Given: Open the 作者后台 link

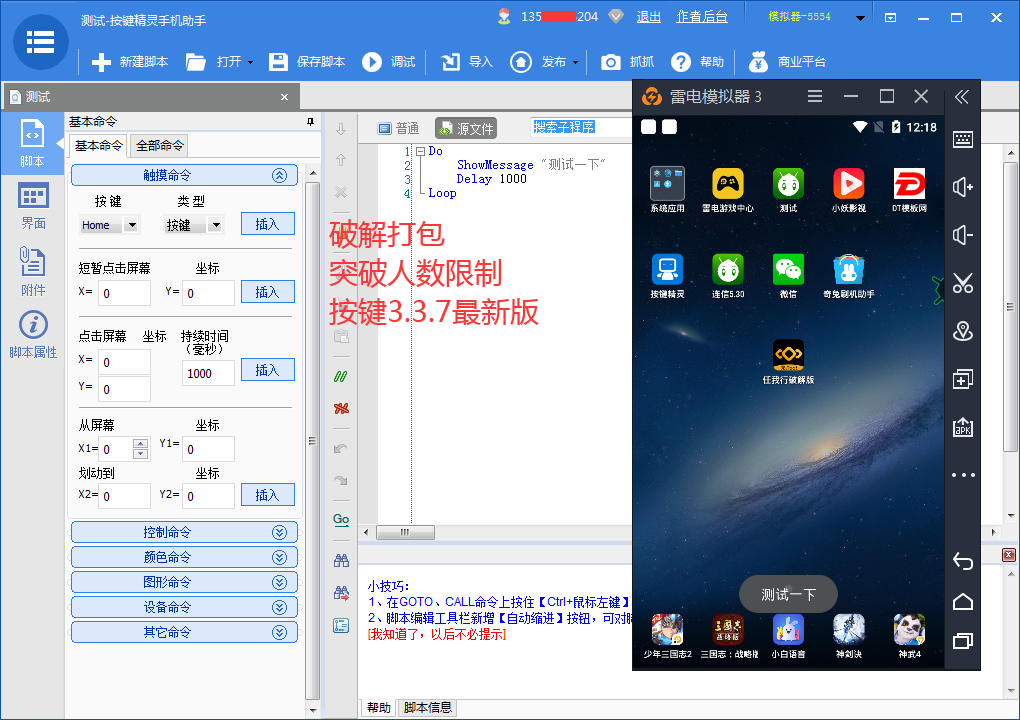Looking at the screenshot, I should click(x=702, y=18).
